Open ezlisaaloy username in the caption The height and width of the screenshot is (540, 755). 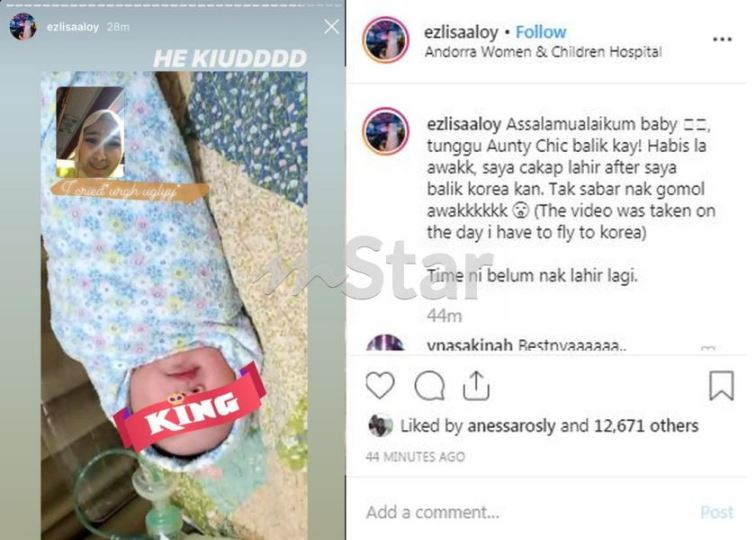(x=464, y=125)
